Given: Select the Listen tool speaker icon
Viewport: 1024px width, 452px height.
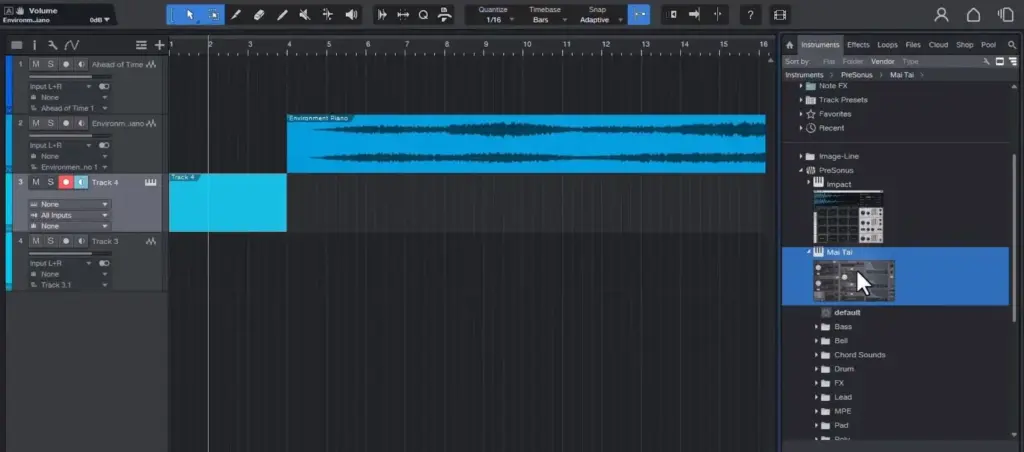Looking at the screenshot, I should tap(351, 14).
